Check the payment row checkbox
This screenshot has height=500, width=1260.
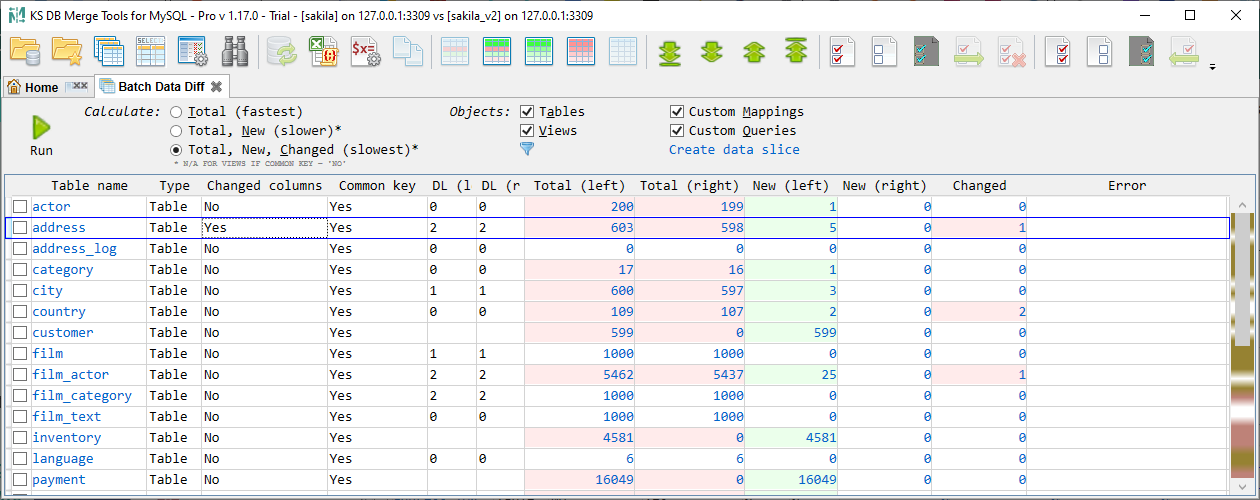(x=20, y=479)
